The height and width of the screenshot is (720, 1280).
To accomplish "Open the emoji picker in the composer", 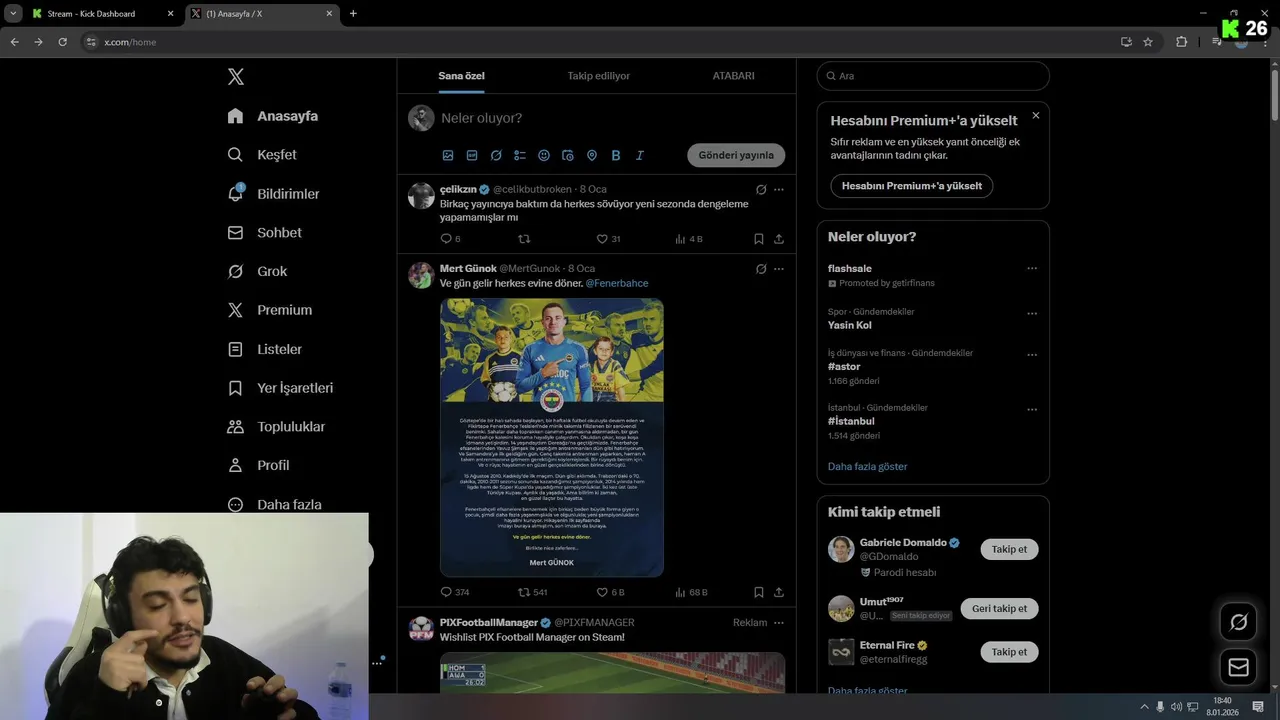I will (544, 156).
